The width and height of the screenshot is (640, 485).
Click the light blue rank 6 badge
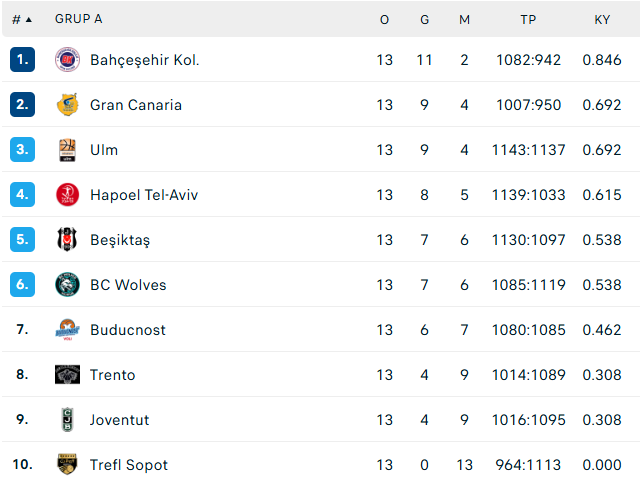(x=22, y=285)
